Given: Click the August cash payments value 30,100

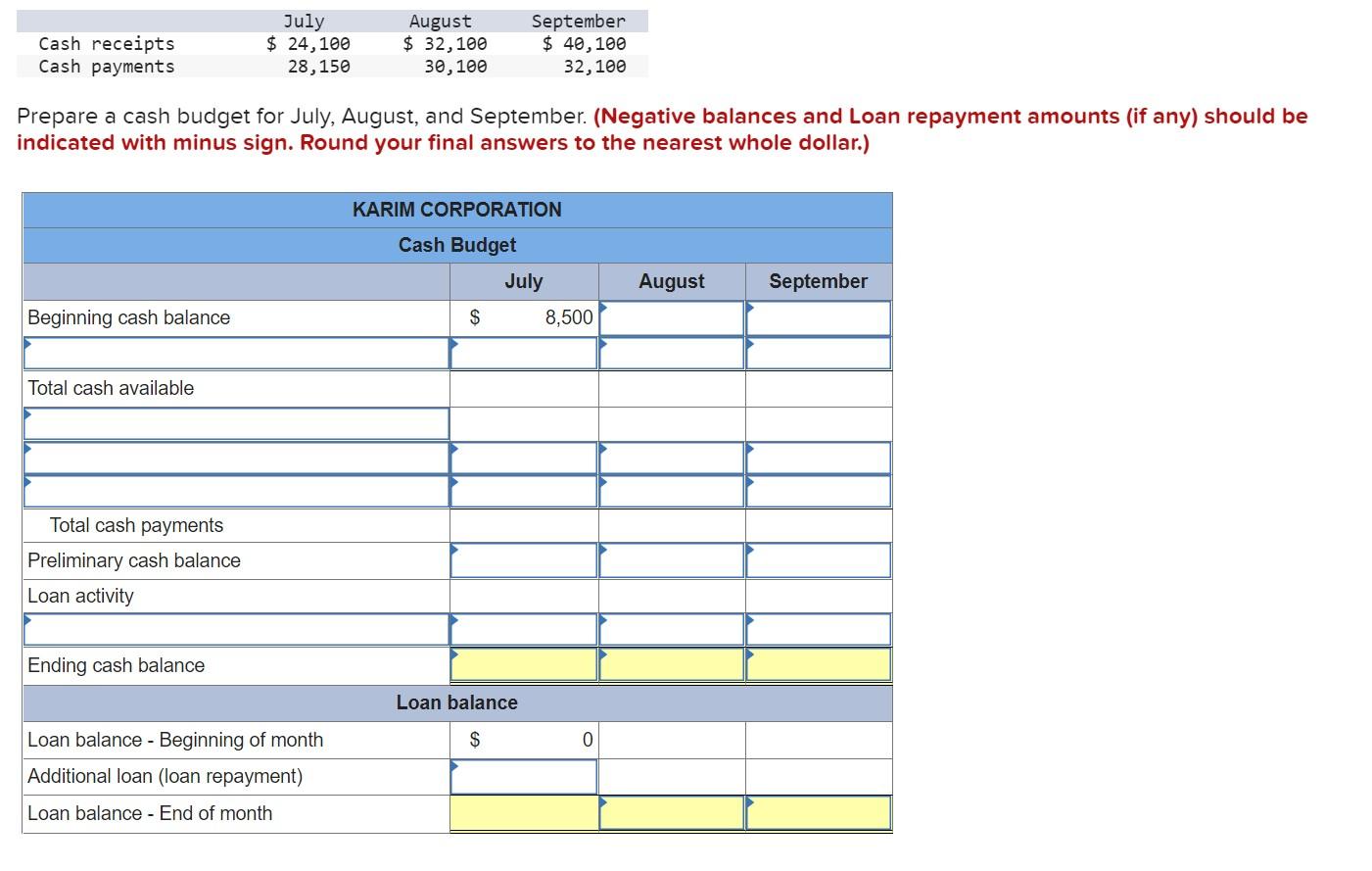Looking at the screenshot, I should tap(455, 66).
